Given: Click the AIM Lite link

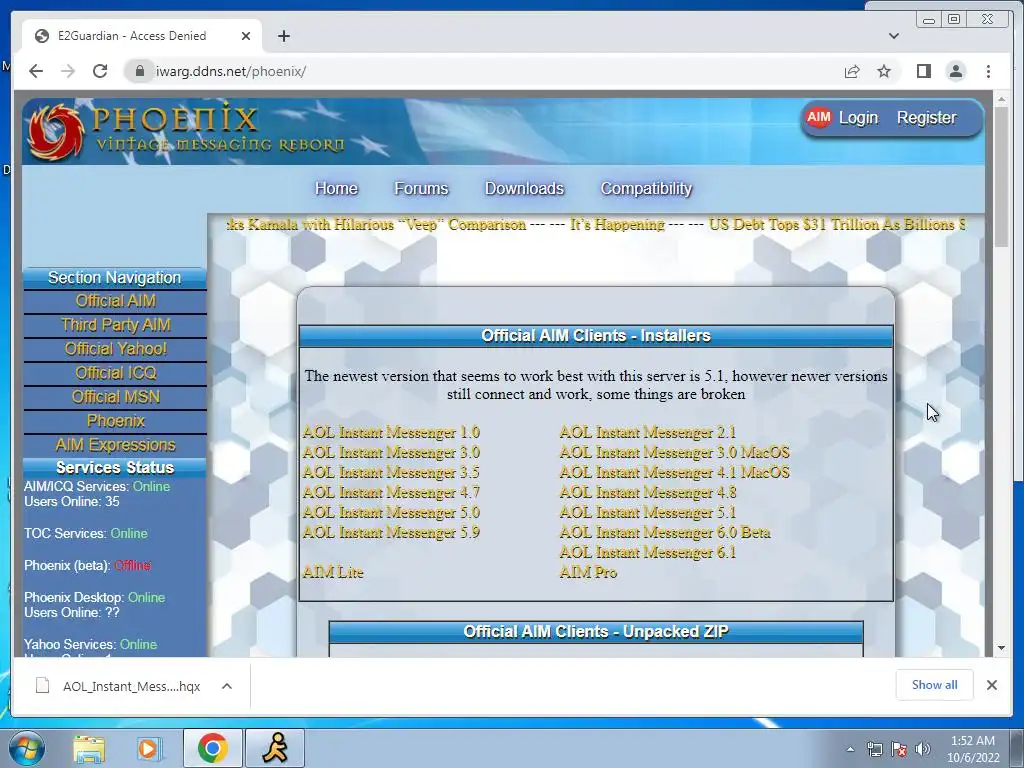Looking at the screenshot, I should [x=333, y=572].
